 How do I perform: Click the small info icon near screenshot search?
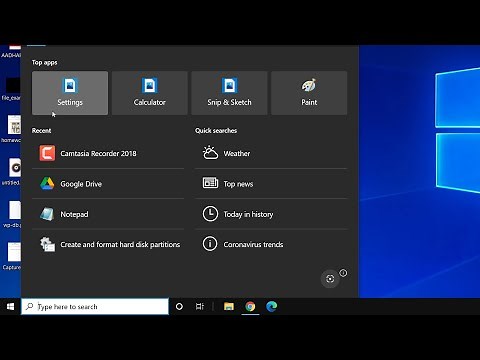click(x=343, y=273)
